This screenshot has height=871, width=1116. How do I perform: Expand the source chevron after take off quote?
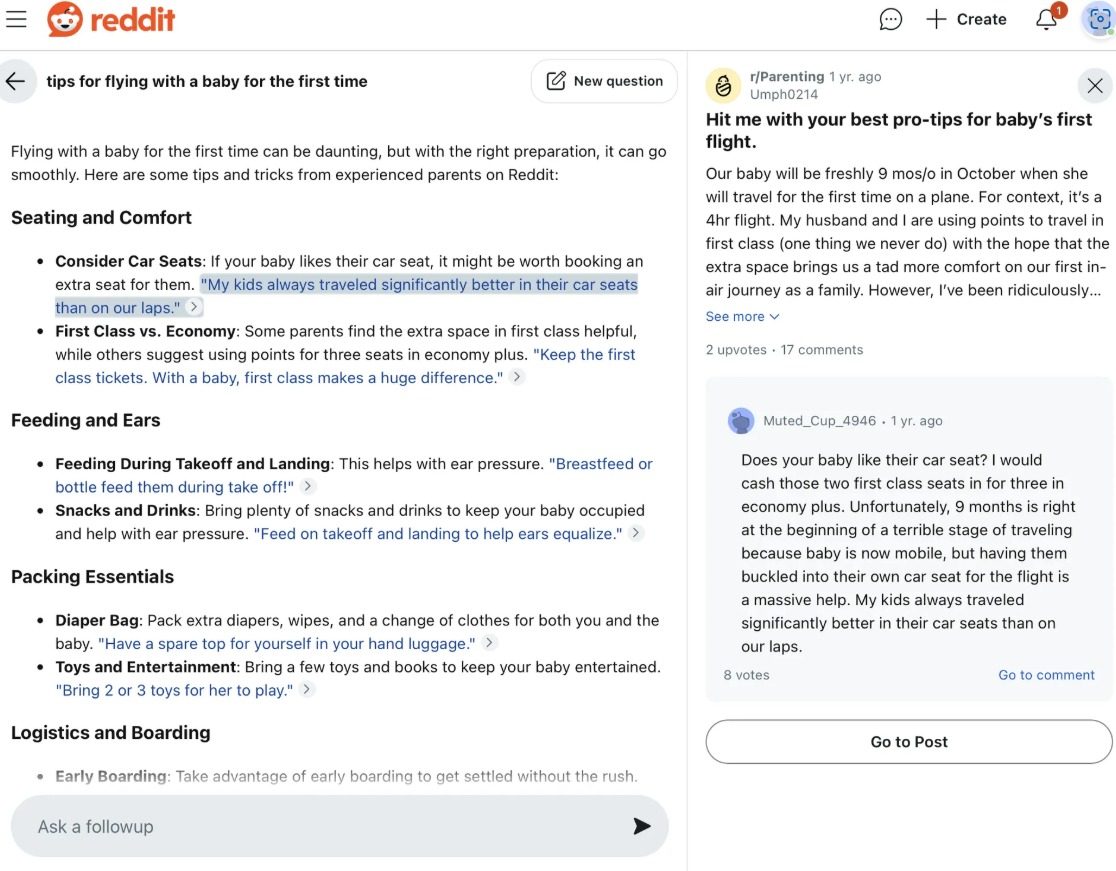click(308, 487)
